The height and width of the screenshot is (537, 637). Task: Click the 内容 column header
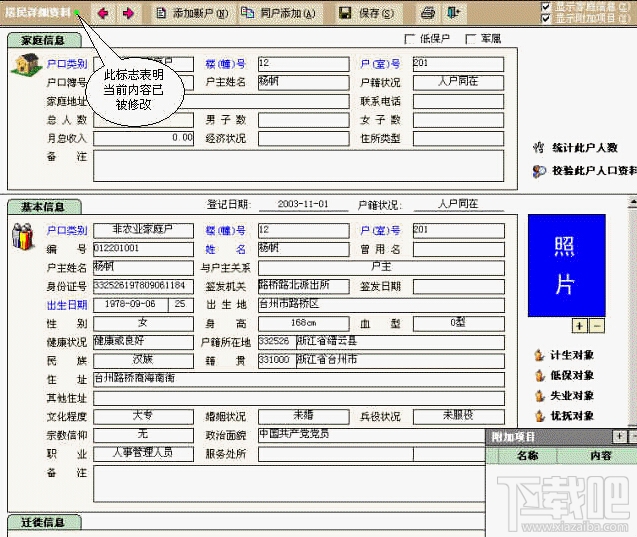point(600,456)
